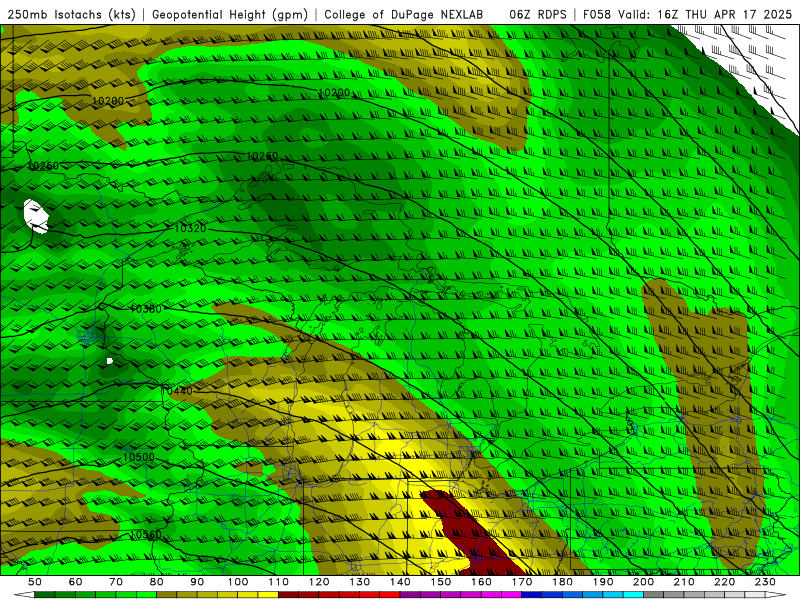Click the 90 value on the color scale

pyautogui.click(x=197, y=582)
